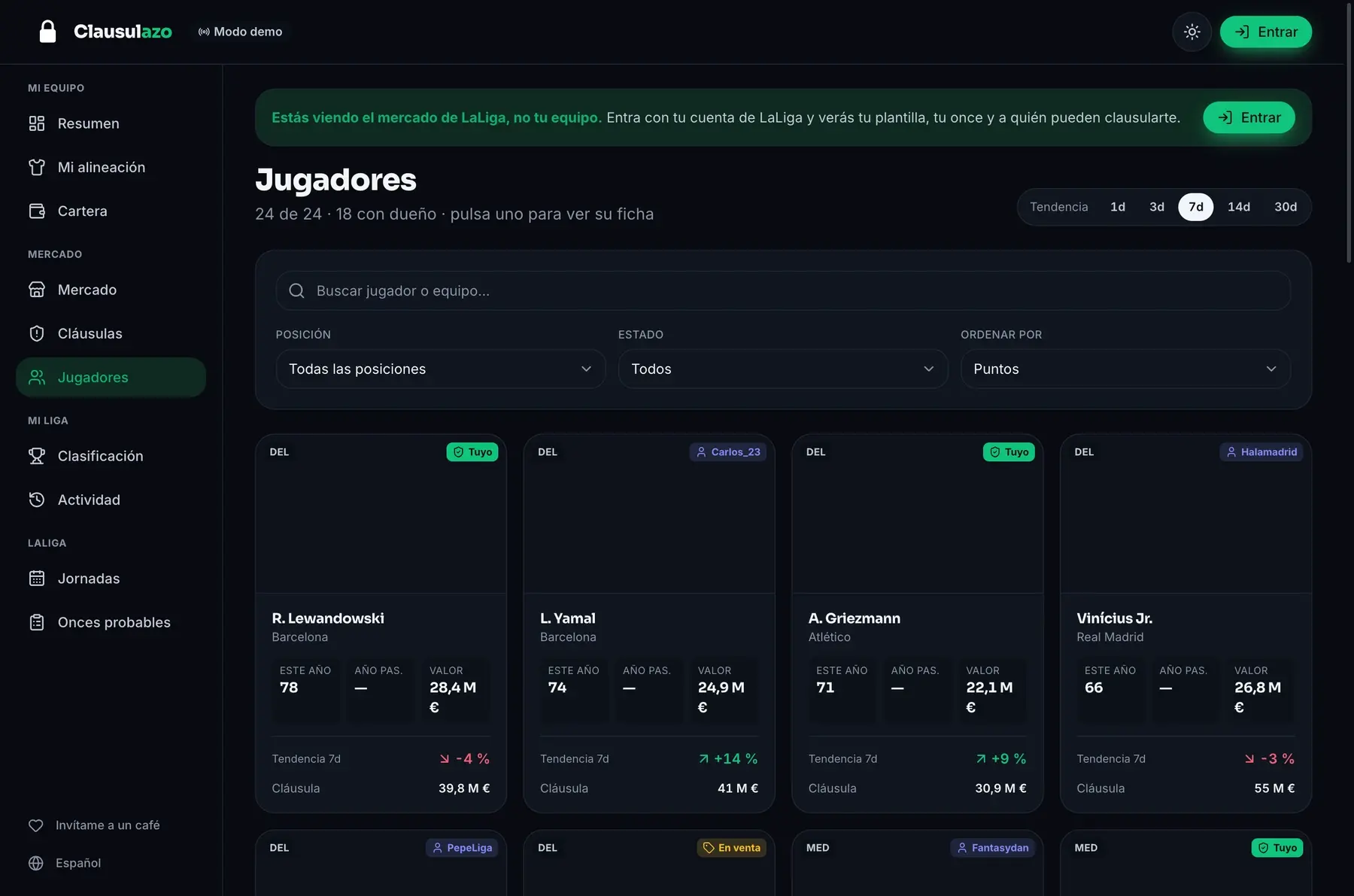This screenshot has height=896, width=1354.
Task: Open Clasificación from the sidebar
Action: coord(111,456)
